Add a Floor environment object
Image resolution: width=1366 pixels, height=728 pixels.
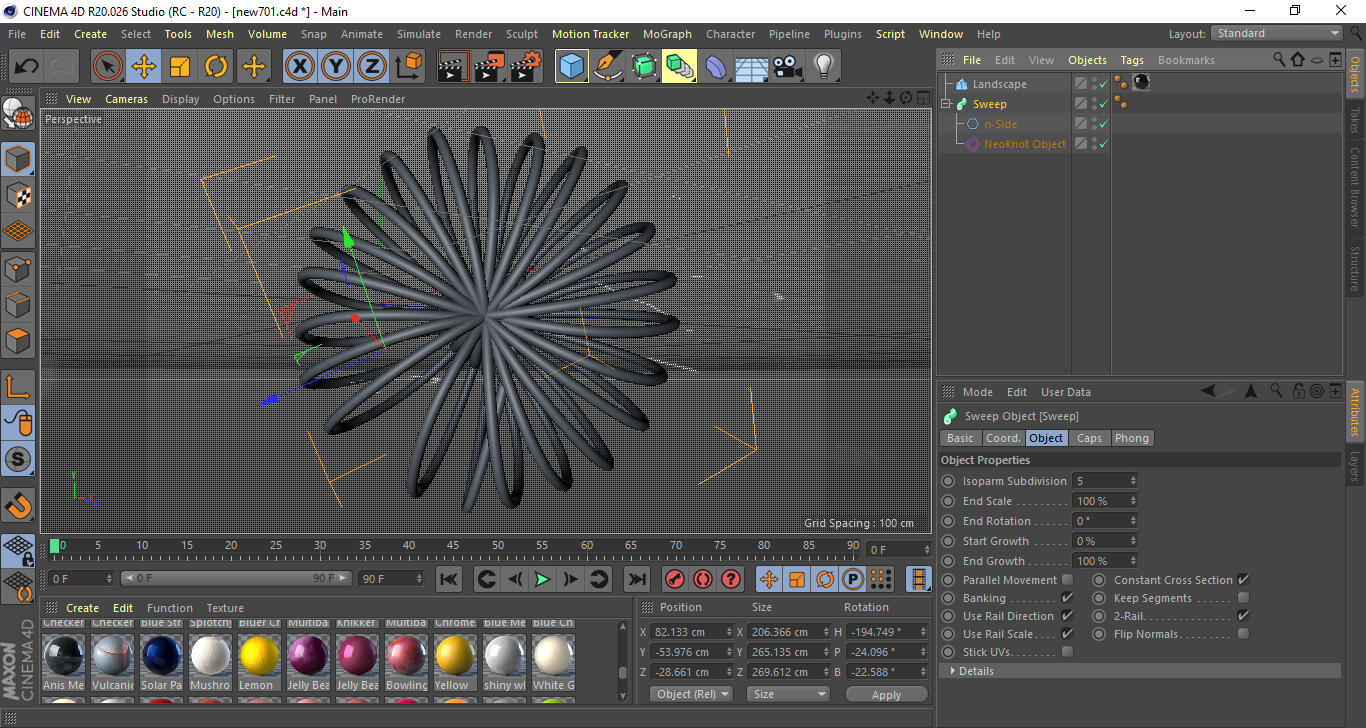coord(751,67)
